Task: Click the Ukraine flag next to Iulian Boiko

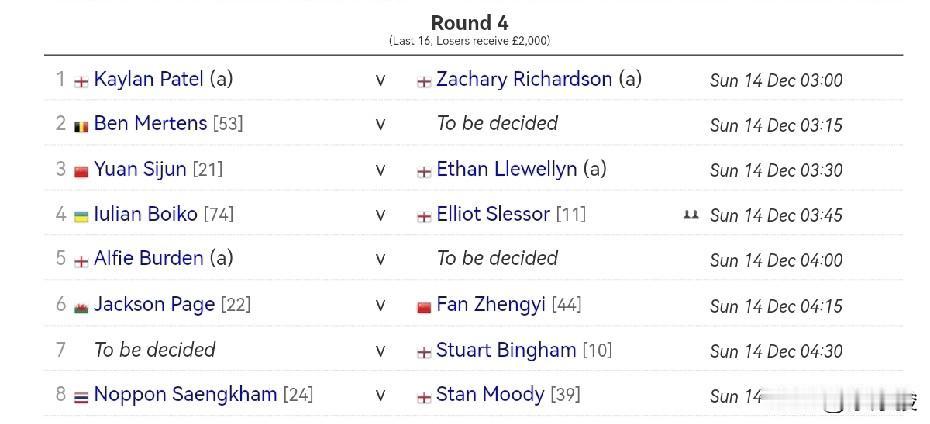Action: [x=81, y=215]
